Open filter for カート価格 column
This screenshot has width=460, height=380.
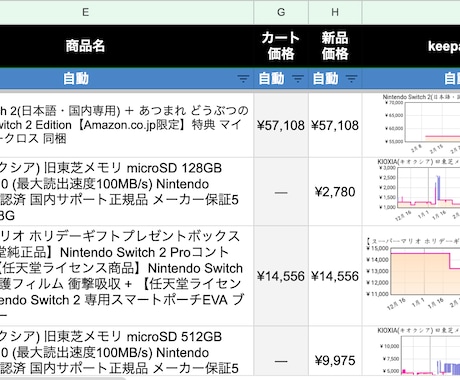(298, 79)
